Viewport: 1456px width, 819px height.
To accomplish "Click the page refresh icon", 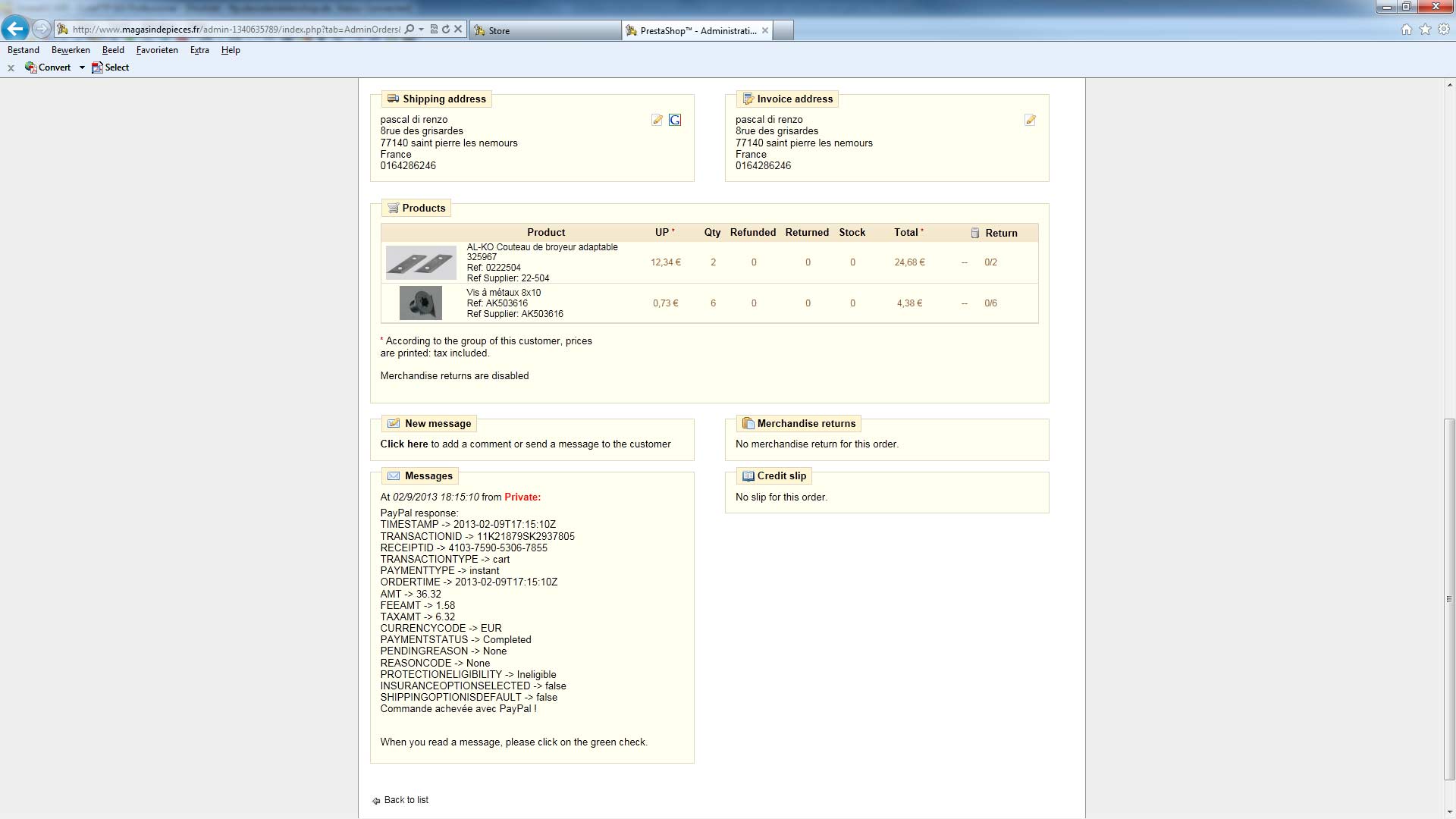I will pos(446,30).
